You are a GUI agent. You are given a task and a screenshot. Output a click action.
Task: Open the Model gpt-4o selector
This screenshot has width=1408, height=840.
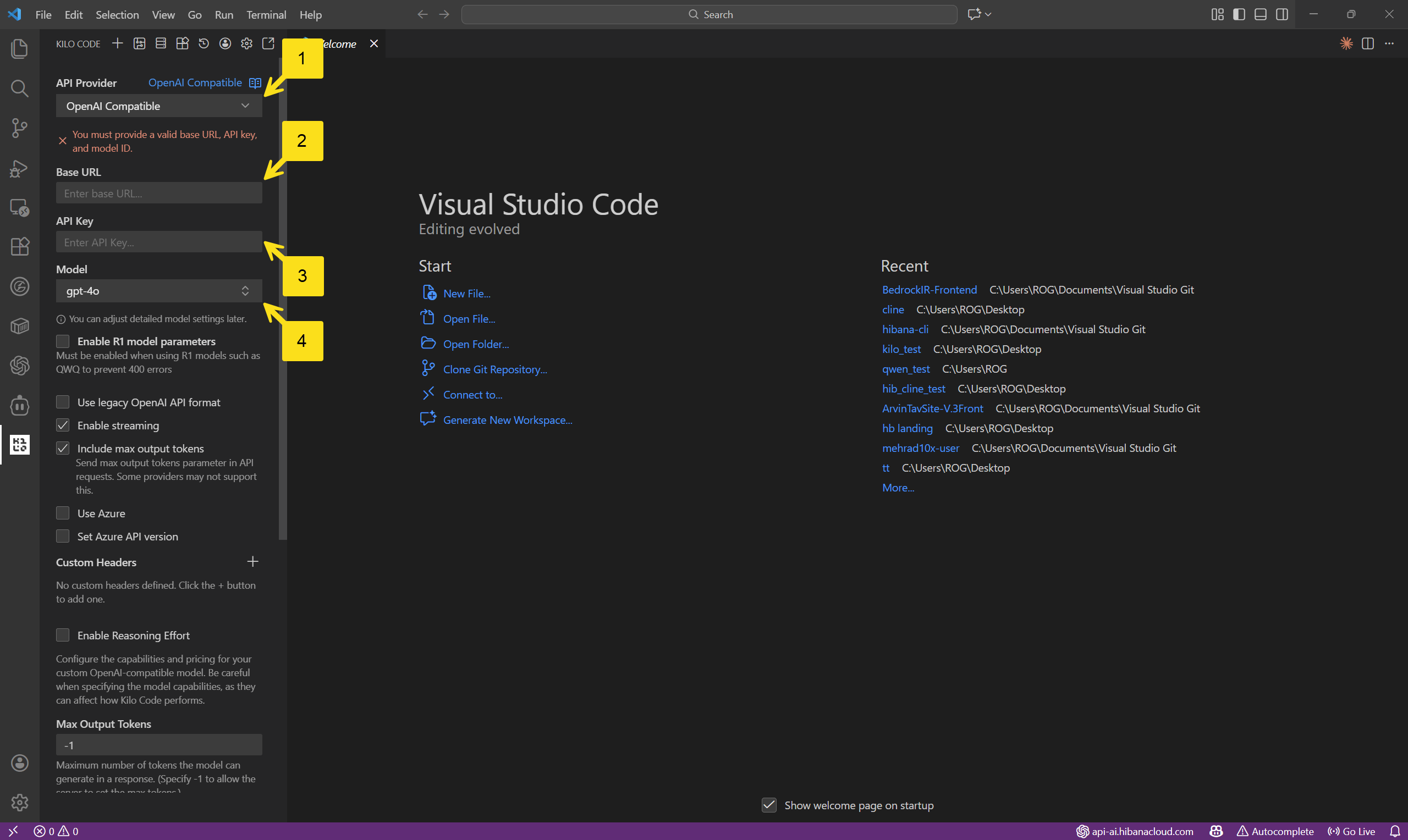click(159, 291)
